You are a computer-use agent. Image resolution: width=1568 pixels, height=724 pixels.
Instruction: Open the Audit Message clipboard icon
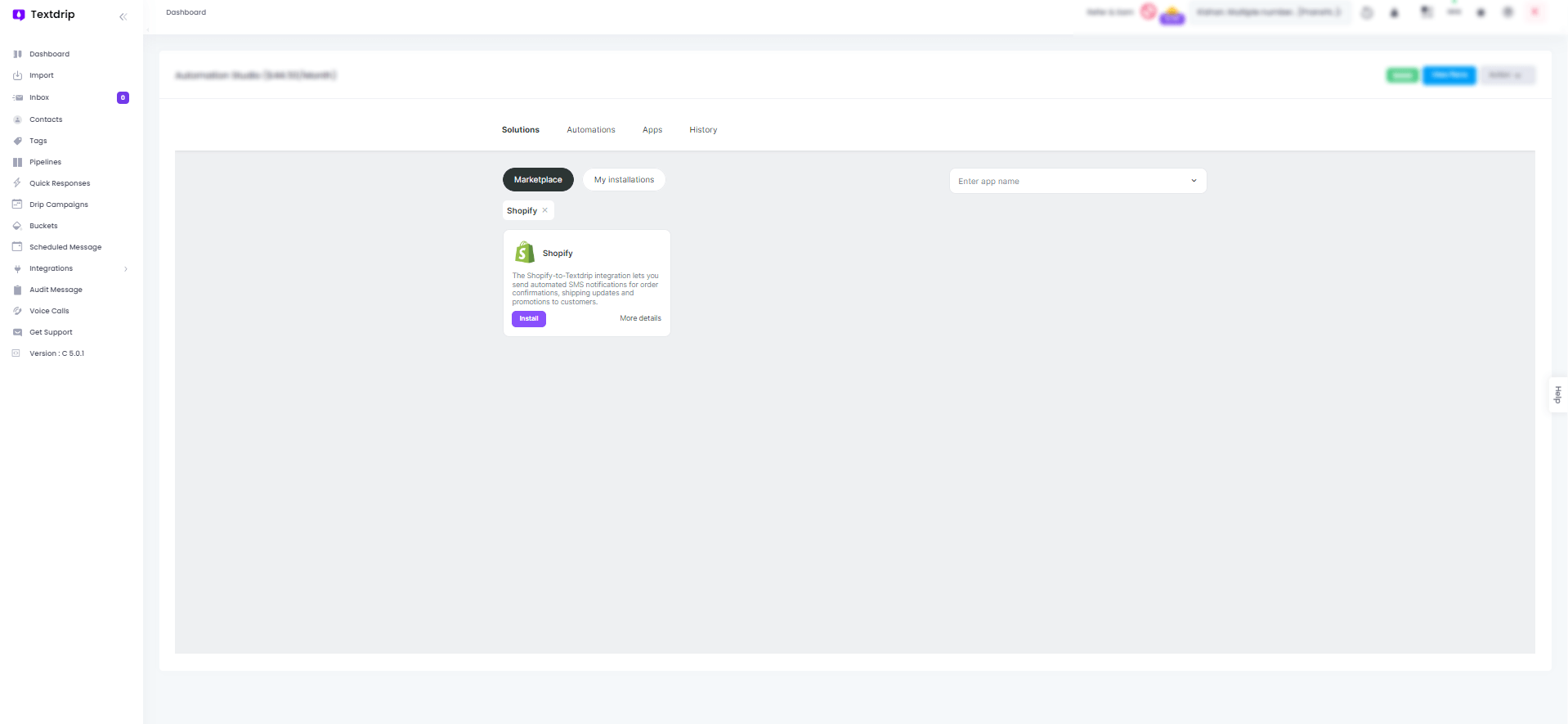coord(17,290)
